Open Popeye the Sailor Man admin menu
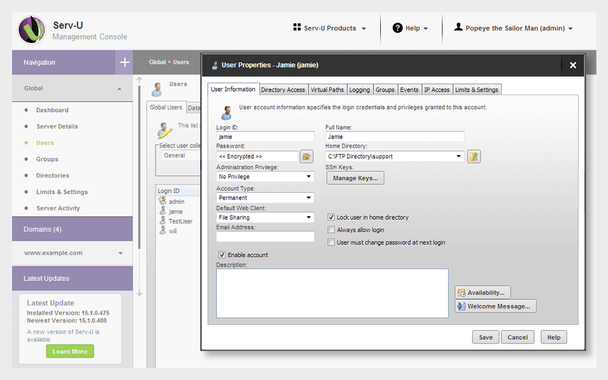The image size is (608, 380). (514, 28)
